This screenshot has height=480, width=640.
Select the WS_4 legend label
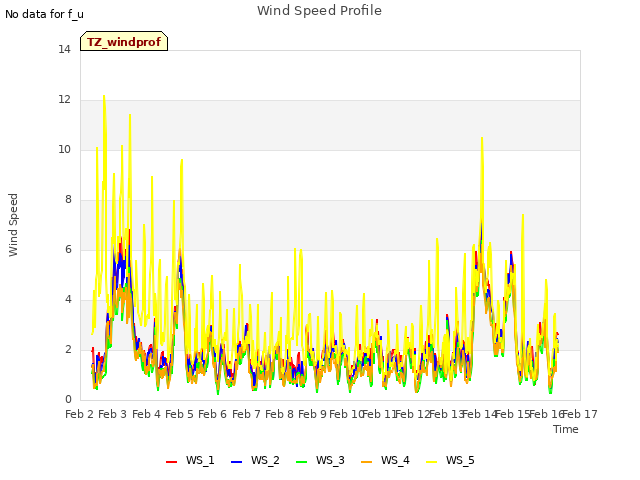click(x=395, y=460)
